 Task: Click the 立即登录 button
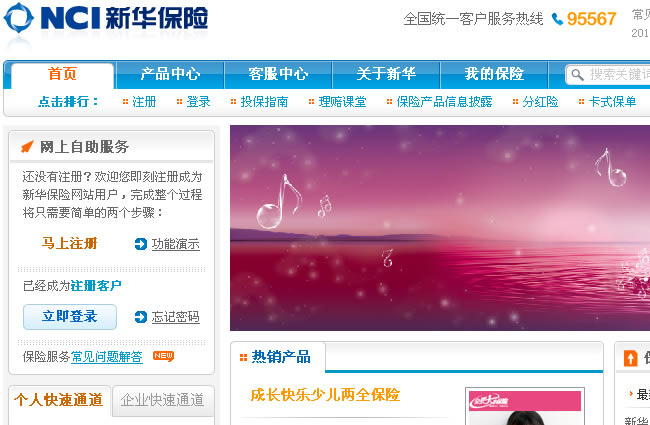[70, 317]
